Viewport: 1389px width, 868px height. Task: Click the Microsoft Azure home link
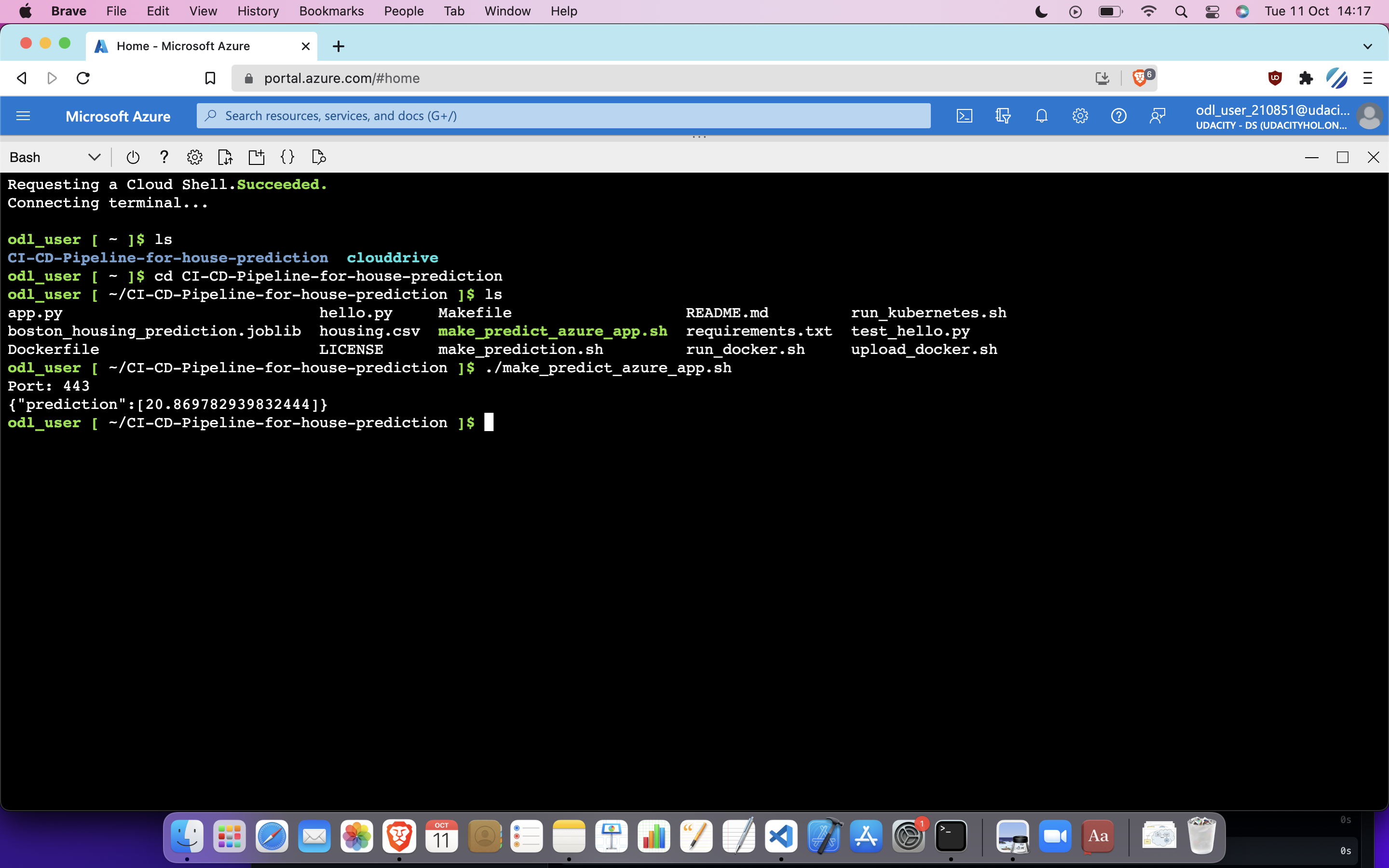118,117
